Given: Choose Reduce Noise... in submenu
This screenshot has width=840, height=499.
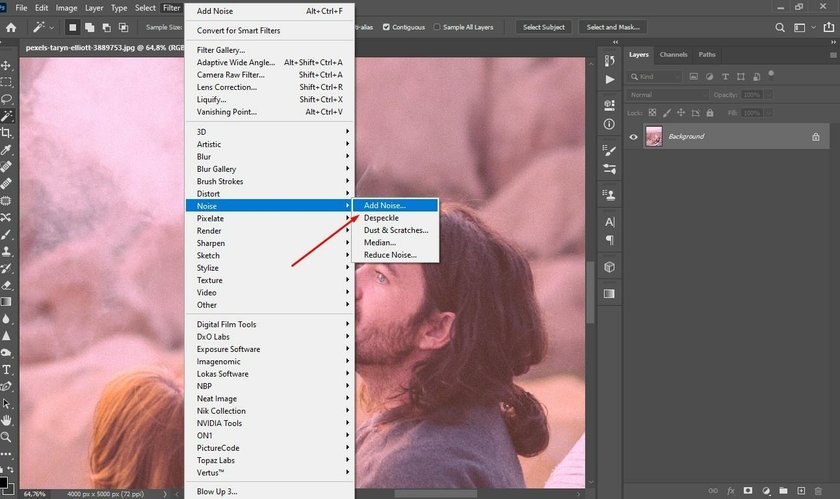Looking at the screenshot, I should click(395, 255).
